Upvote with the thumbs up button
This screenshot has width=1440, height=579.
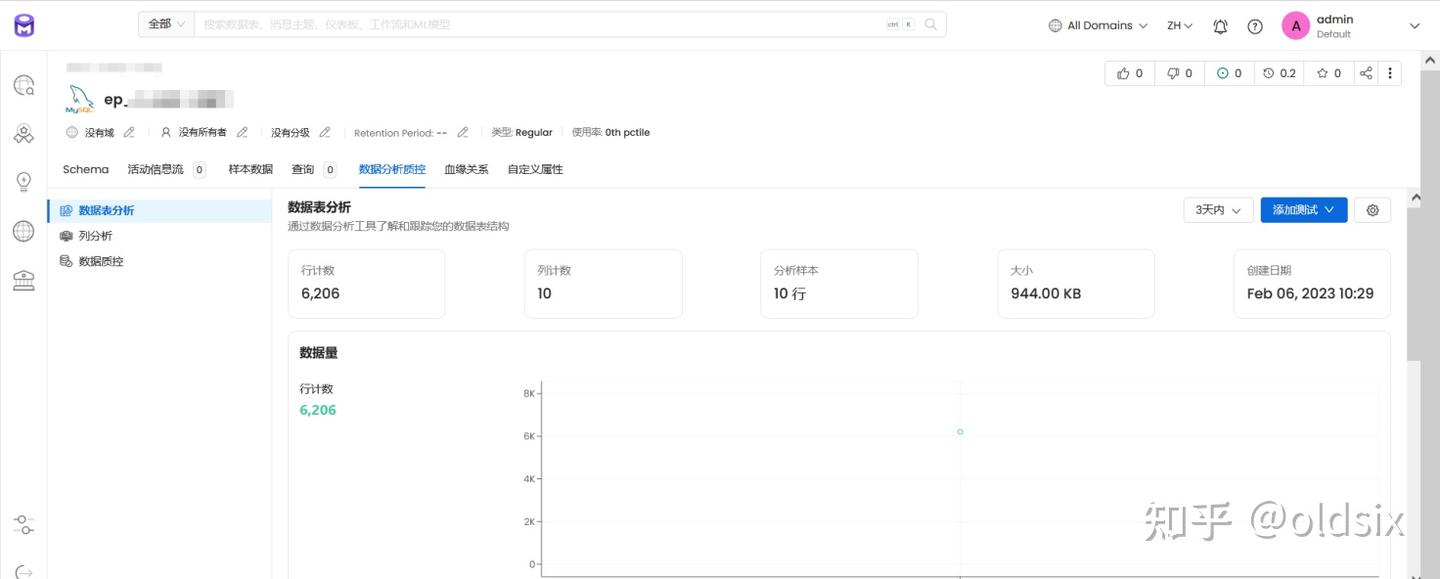coord(1130,73)
